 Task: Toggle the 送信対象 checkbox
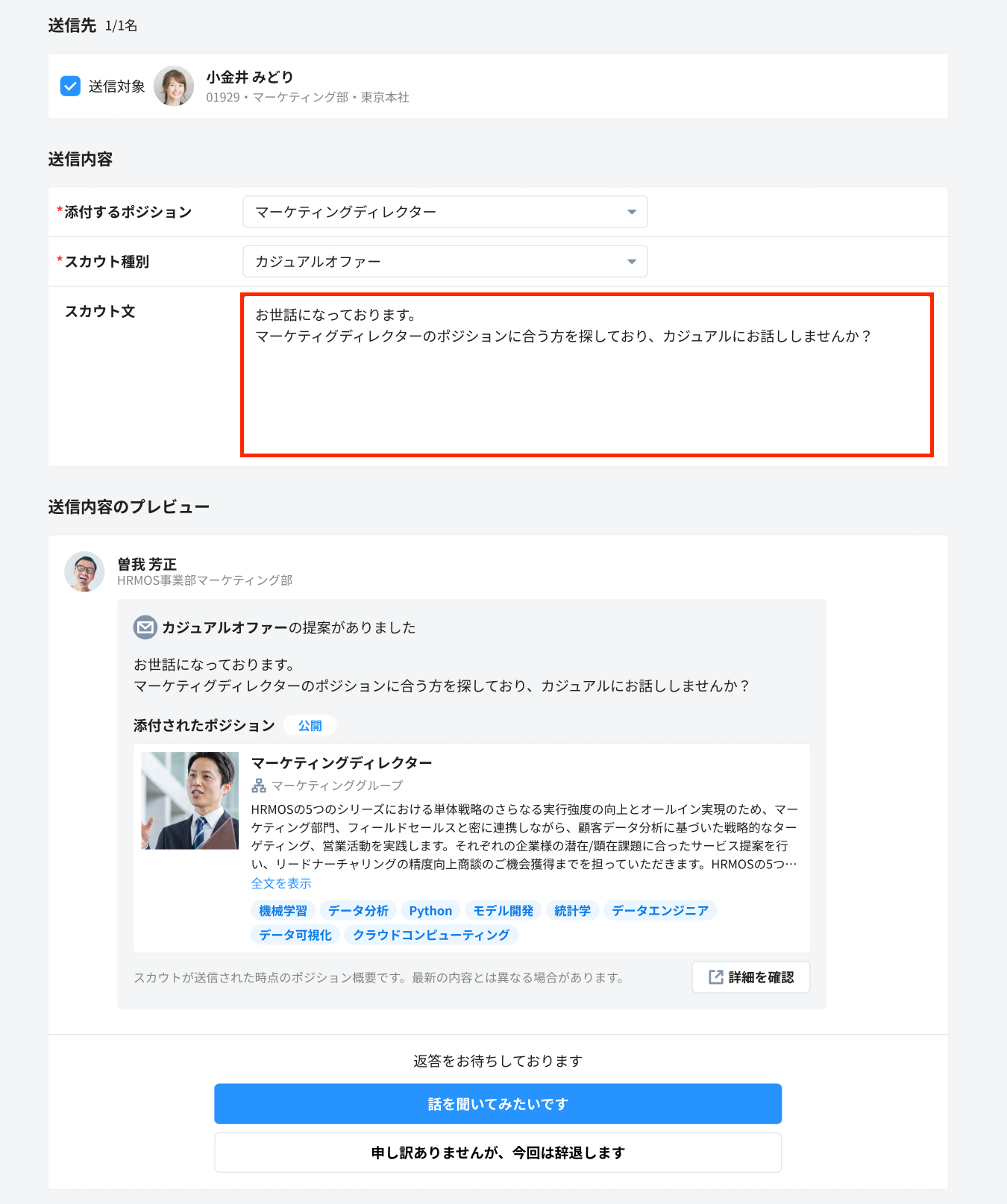tap(70, 87)
